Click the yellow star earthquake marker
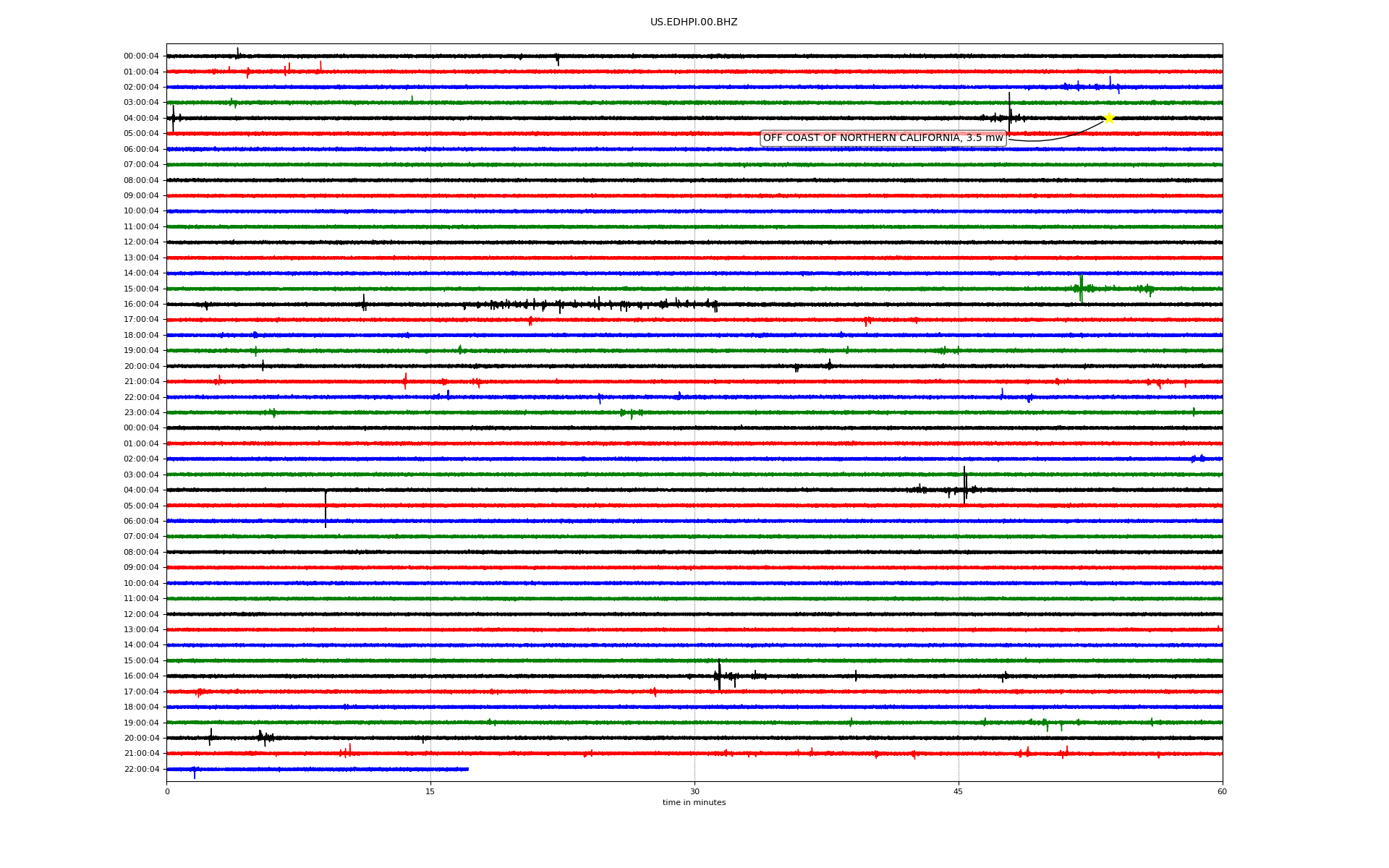1389x868 pixels. [1108, 118]
